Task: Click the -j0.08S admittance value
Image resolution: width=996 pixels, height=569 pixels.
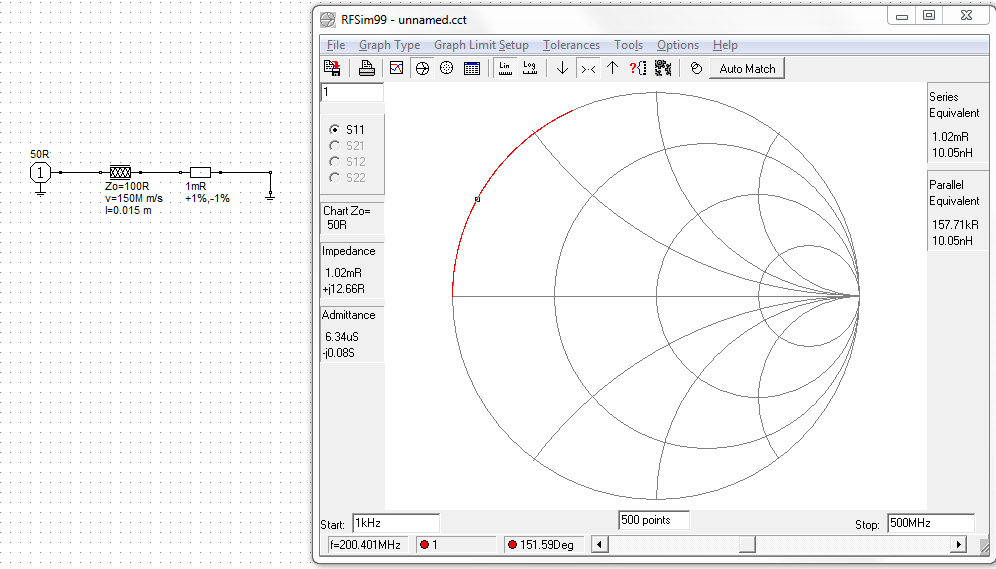Action: pyautogui.click(x=339, y=352)
